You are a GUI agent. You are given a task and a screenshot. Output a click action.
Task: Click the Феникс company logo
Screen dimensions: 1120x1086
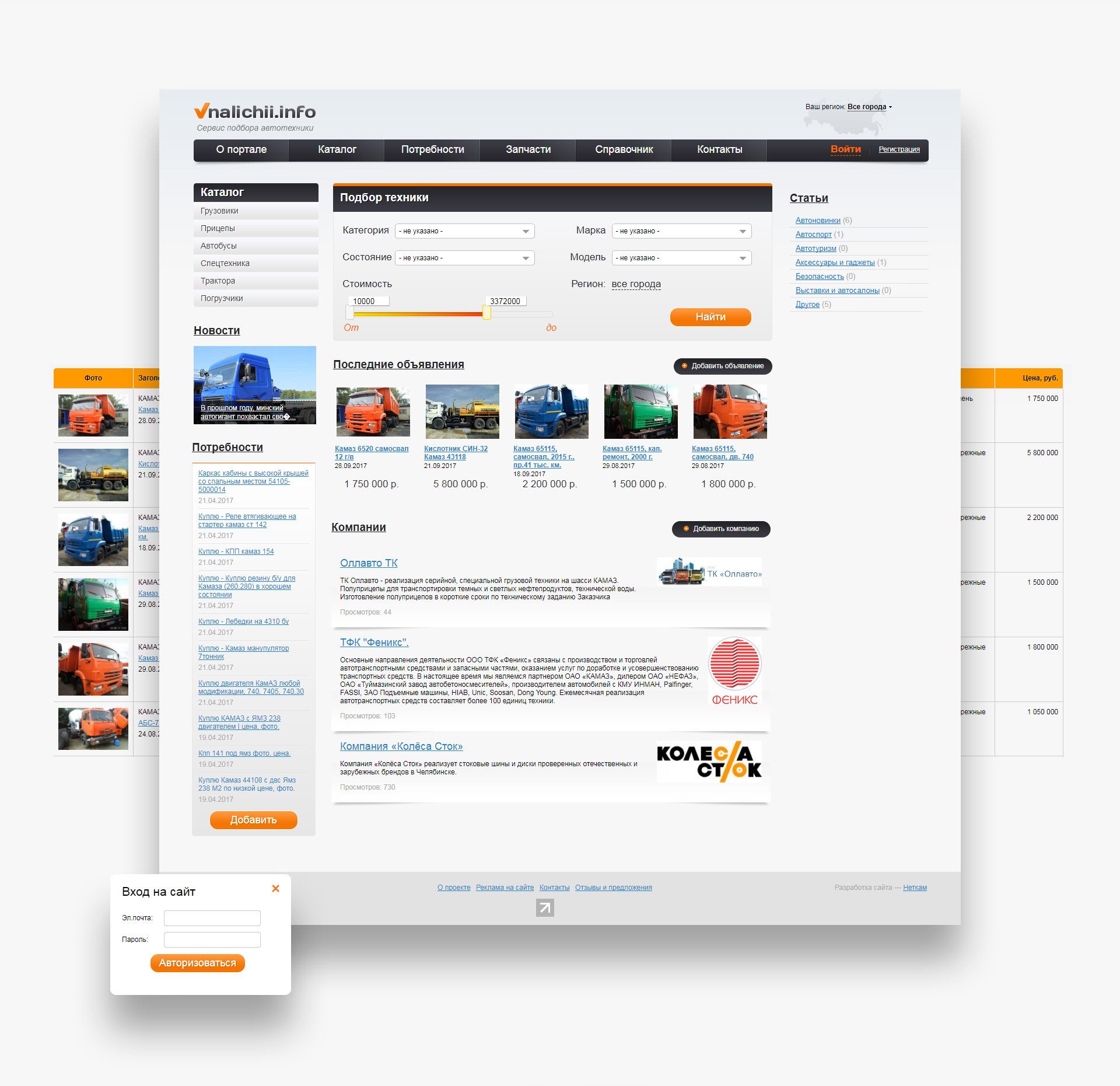[x=734, y=671]
